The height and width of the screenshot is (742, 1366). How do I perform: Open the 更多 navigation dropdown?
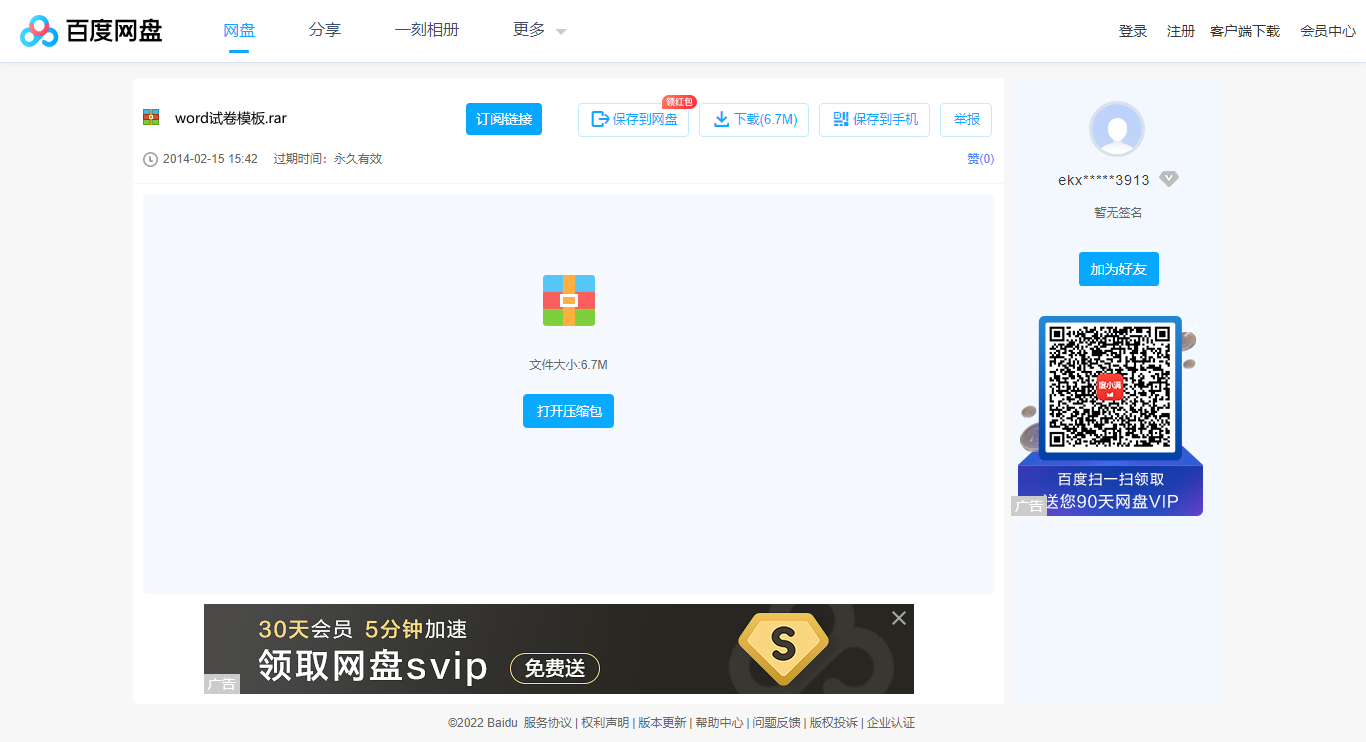[x=530, y=30]
